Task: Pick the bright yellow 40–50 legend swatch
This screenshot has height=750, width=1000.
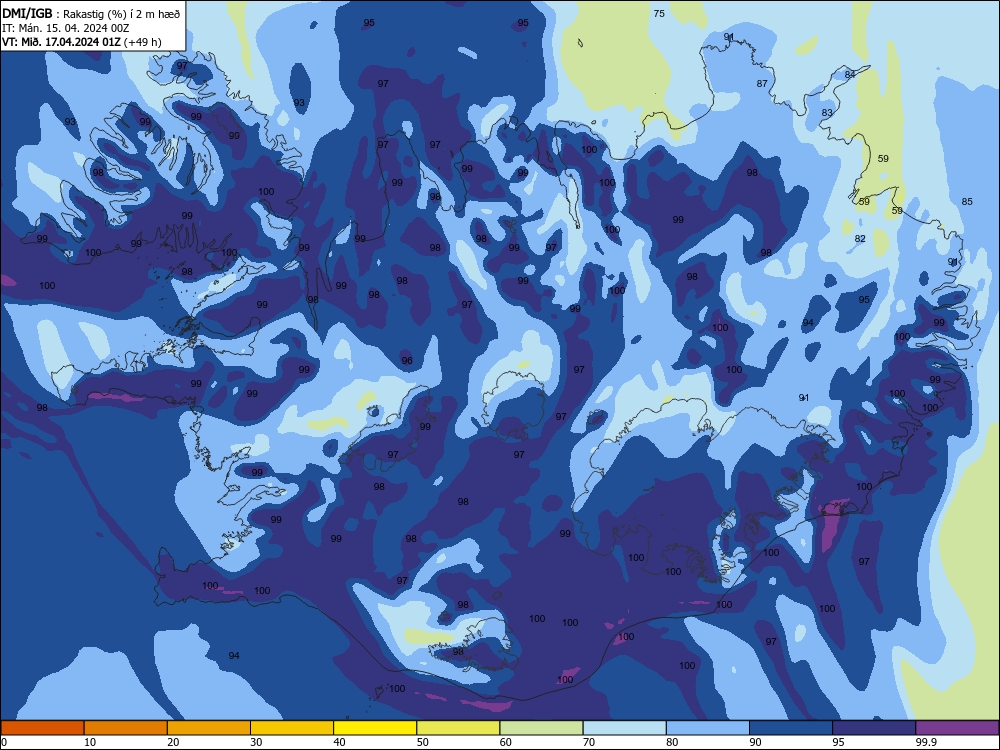Action: [375, 728]
